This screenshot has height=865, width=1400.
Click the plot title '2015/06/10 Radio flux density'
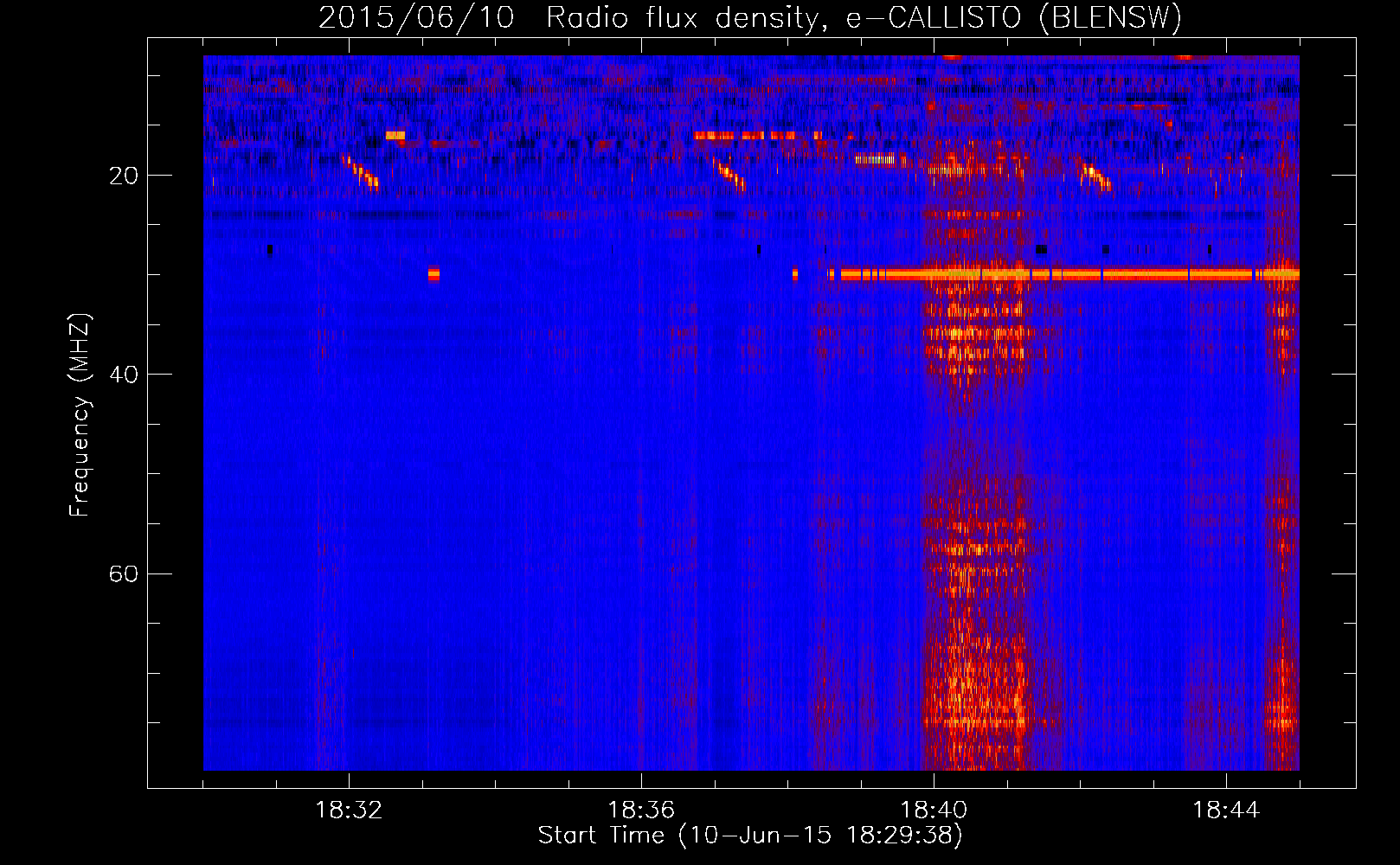click(750, 18)
